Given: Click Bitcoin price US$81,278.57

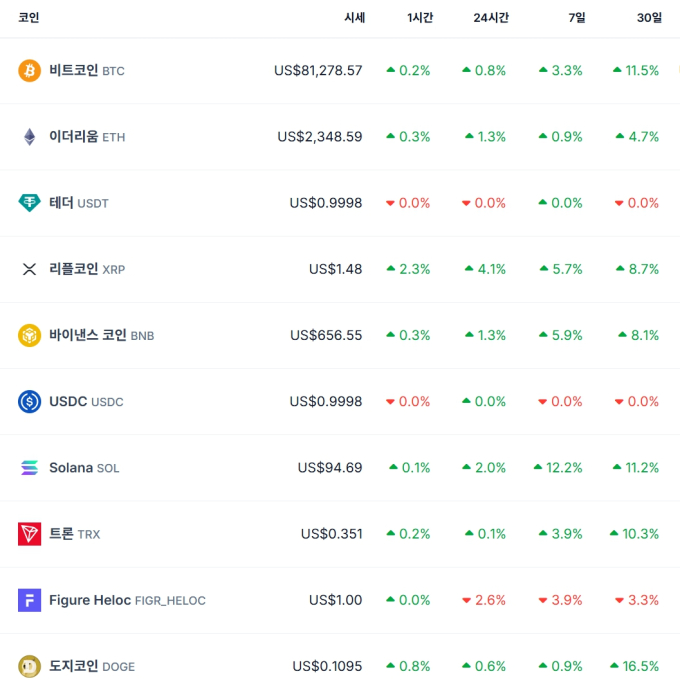Looking at the screenshot, I should 318,71.
